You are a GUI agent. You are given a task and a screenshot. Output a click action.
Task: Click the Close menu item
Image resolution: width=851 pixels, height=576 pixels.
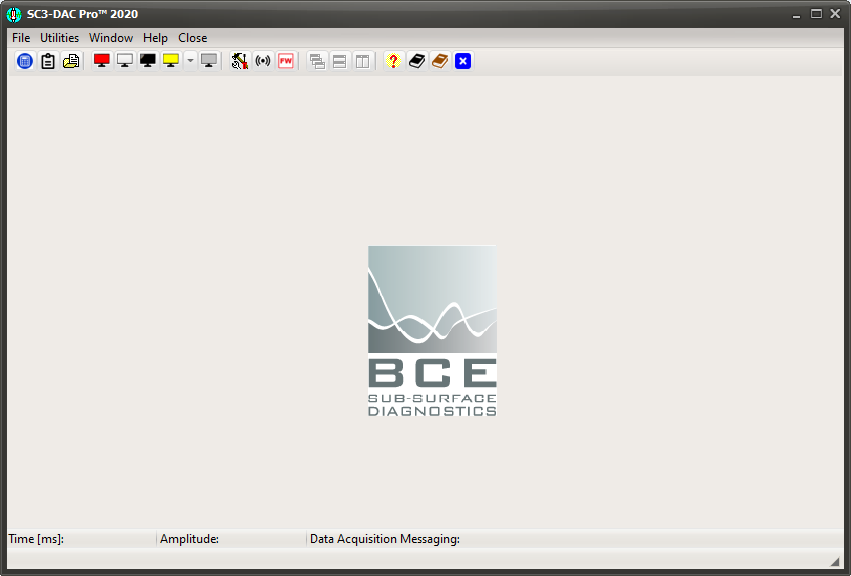click(x=193, y=38)
